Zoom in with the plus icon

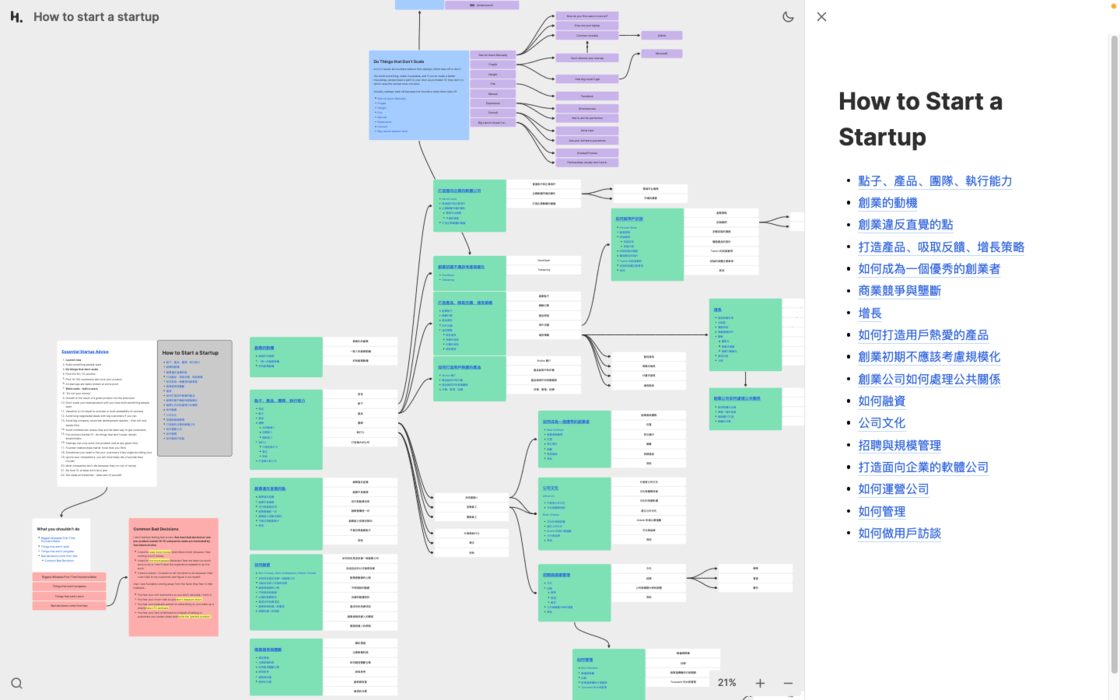click(x=760, y=683)
